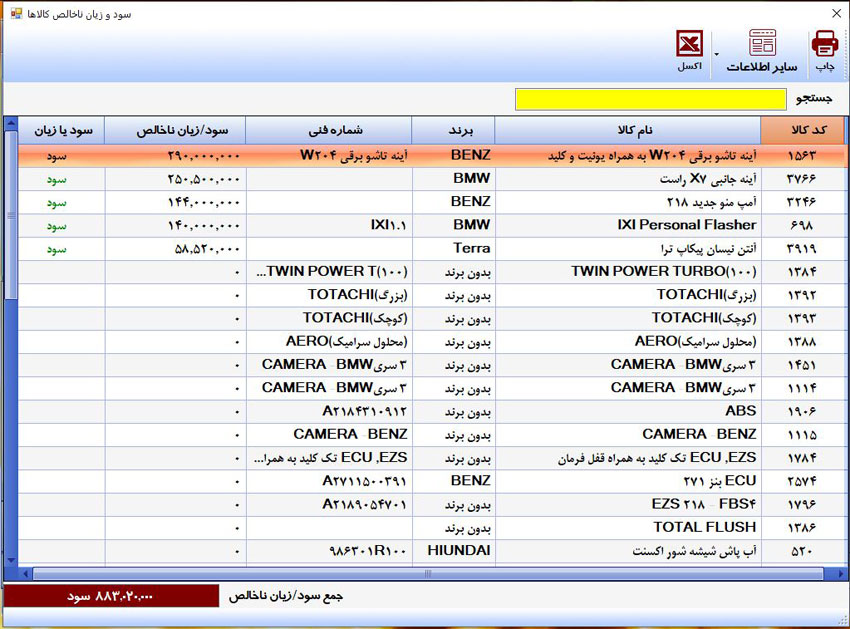Click product code ۱۴۵۱ cell
Image resolution: width=850 pixels, height=629 pixels.
point(802,365)
